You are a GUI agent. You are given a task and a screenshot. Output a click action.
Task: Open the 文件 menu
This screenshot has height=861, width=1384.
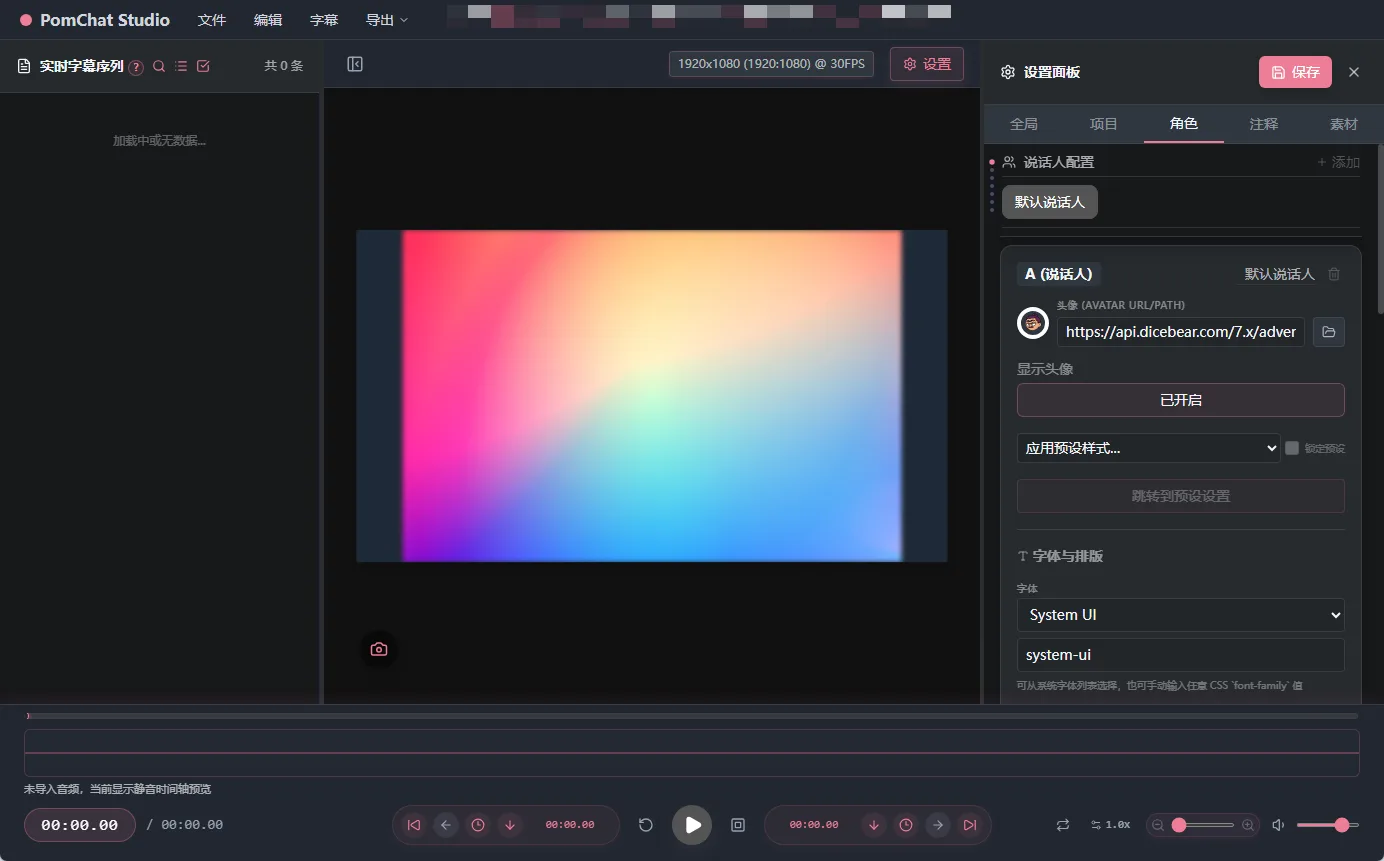[212, 20]
